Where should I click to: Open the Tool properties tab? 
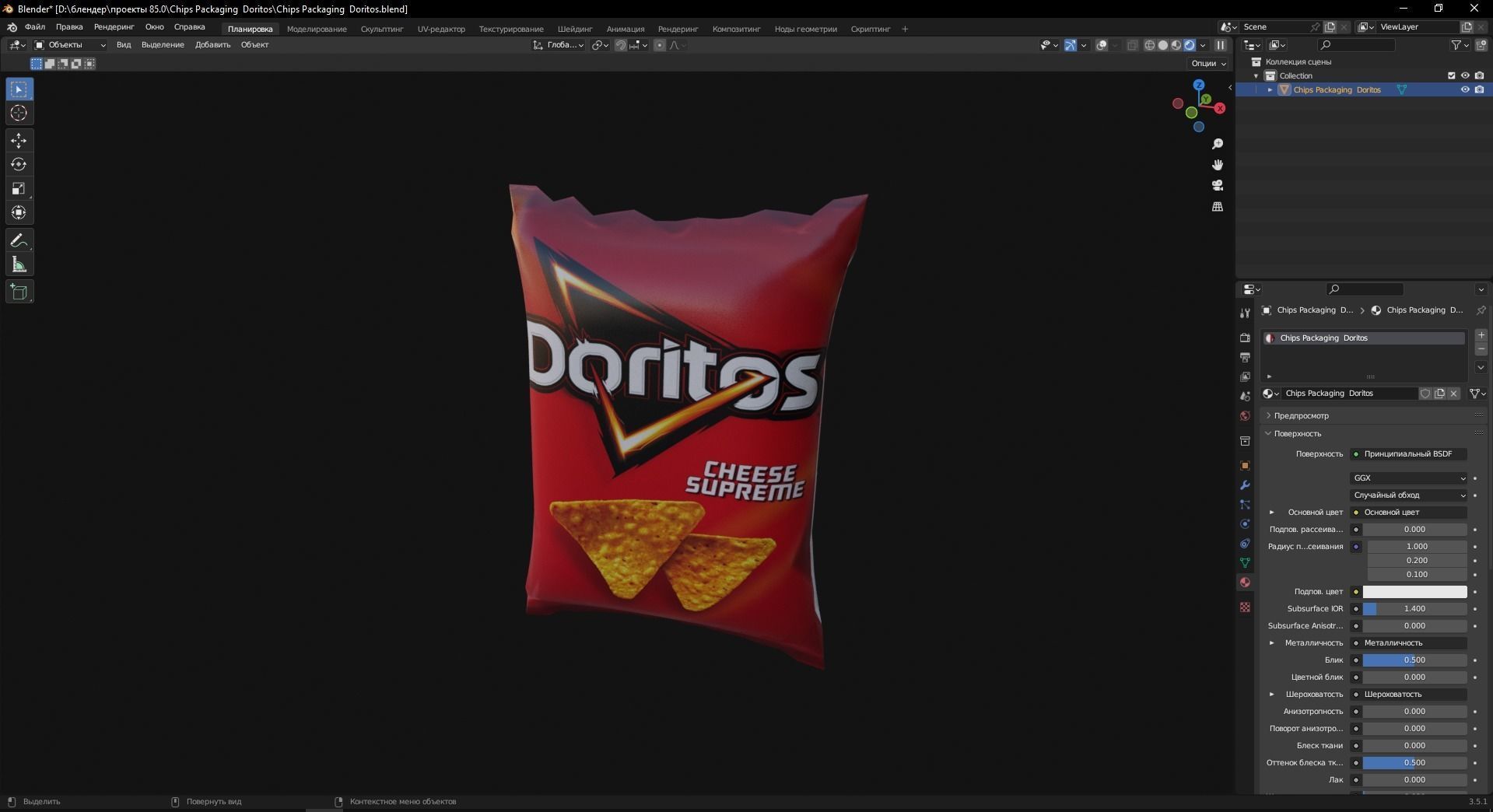click(x=1245, y=313)
